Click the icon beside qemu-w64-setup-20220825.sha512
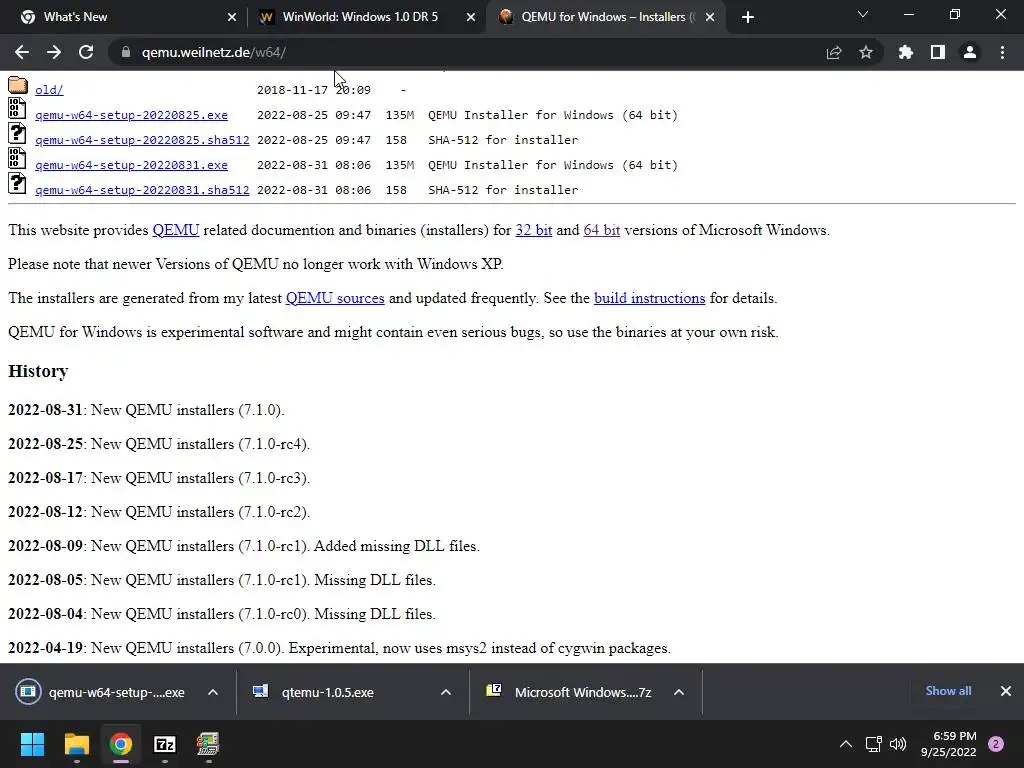 17,133
